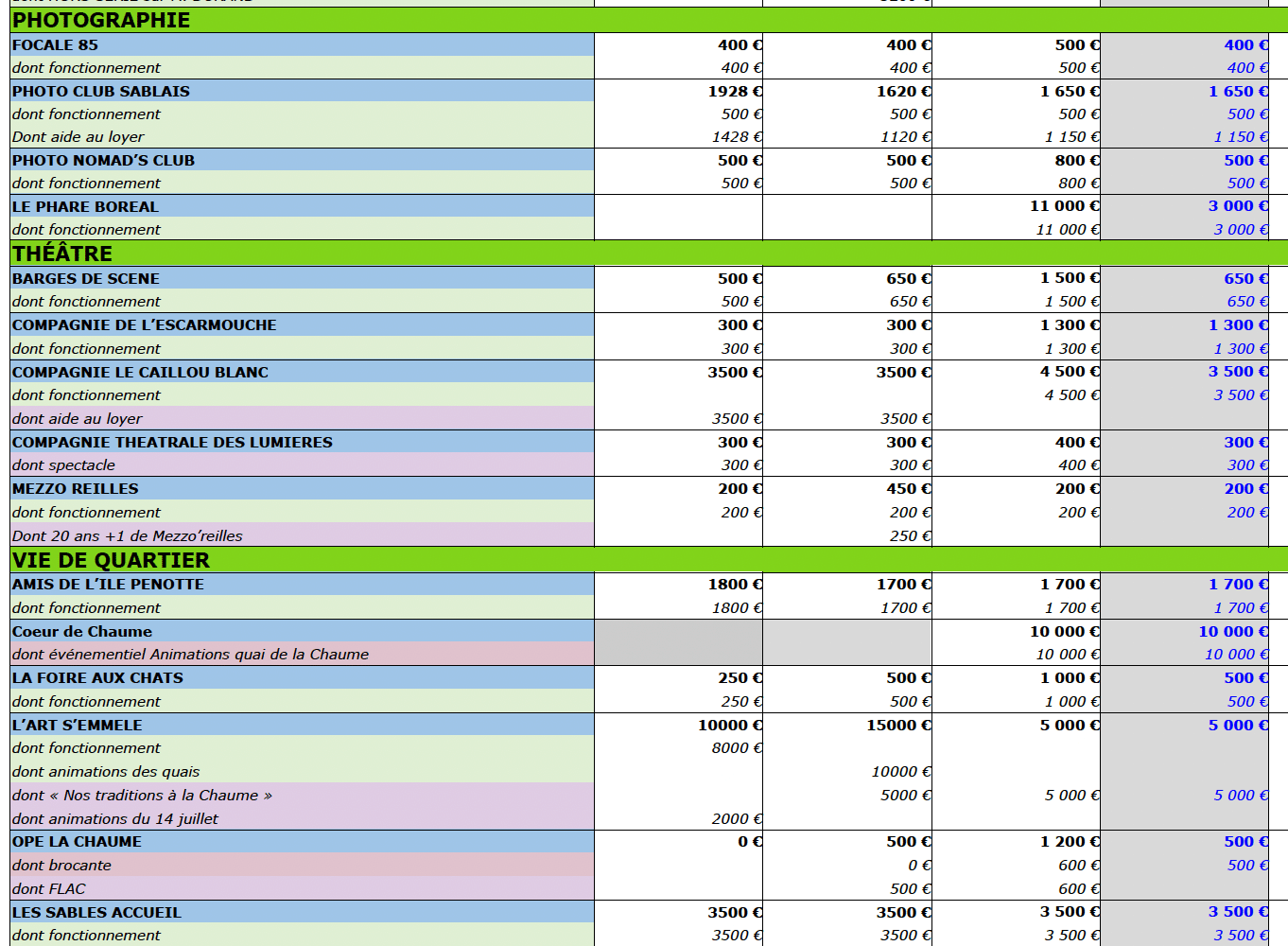
Task: Select the PHOTO NOMAD'S CLUB row label
Action: (x=103, y=160)
